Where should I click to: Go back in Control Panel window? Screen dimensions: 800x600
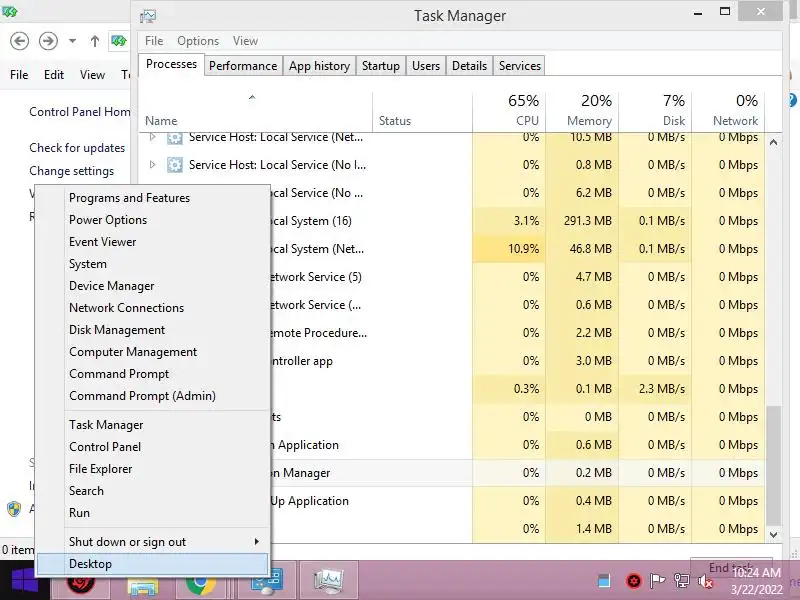[19, 41]
